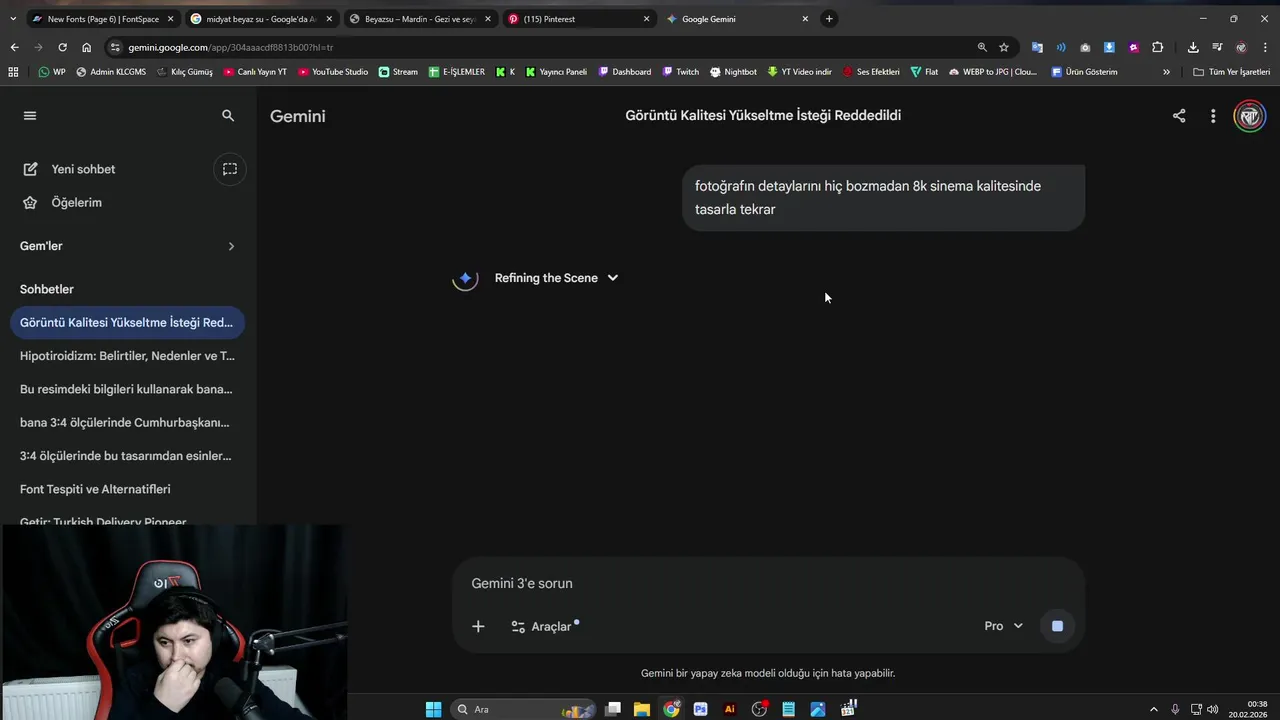Image resolution: width=1280 pixels, height=720 pixels.
Task: Show more bookmarks overflow chevron
Action: tap(1166, 72)
